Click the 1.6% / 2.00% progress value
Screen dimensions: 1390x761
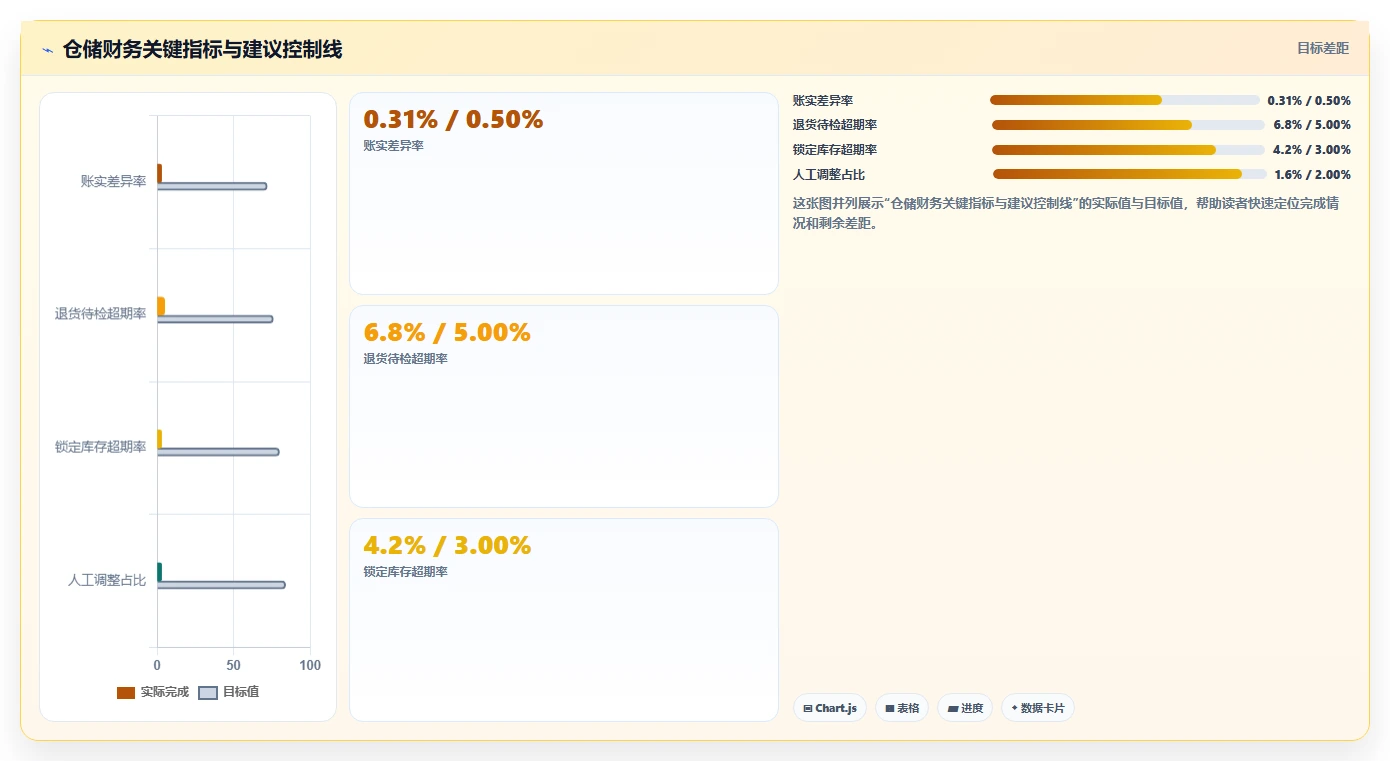tap(1312, 175)
